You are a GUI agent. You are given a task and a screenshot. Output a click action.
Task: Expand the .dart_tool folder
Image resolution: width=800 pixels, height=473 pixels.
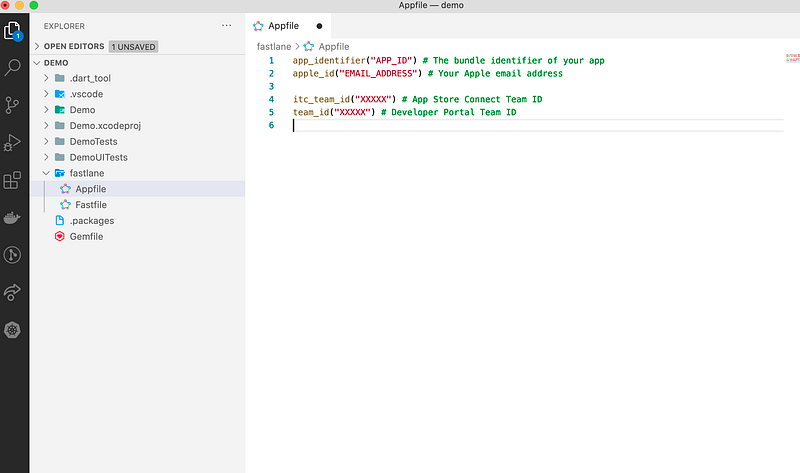pos(46,78)
